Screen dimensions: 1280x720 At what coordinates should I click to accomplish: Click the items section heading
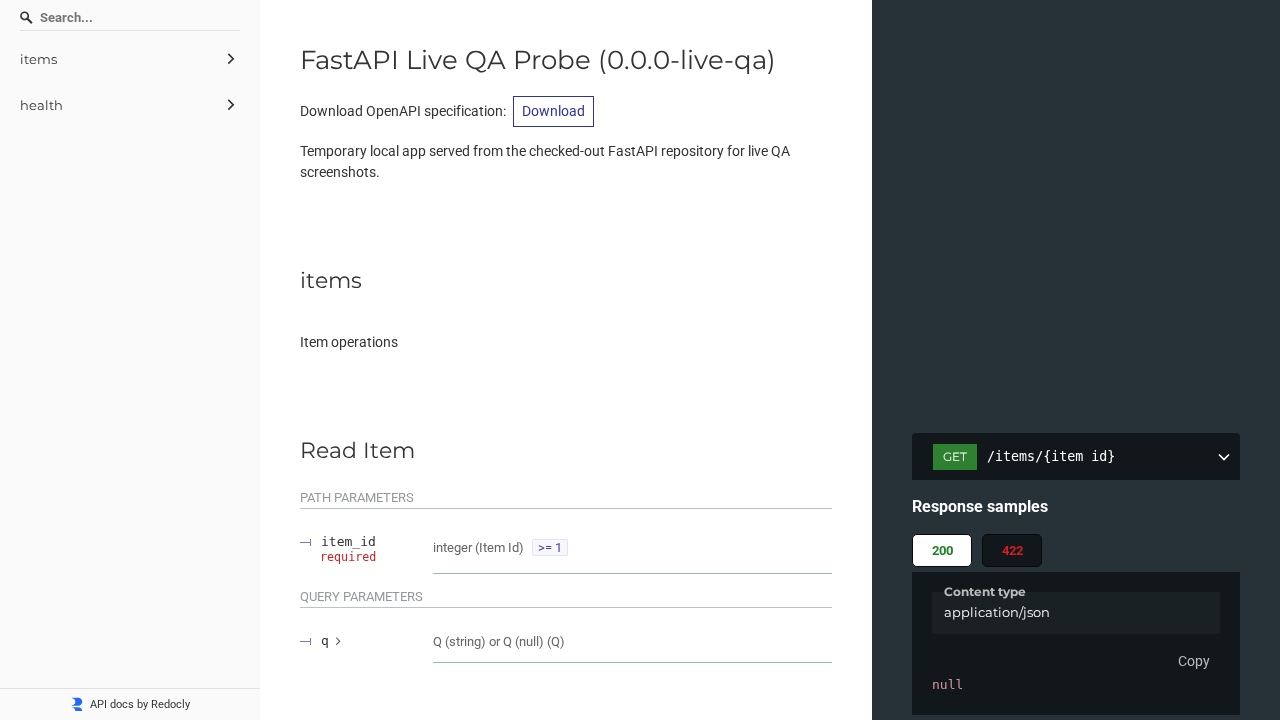point(331,280)
